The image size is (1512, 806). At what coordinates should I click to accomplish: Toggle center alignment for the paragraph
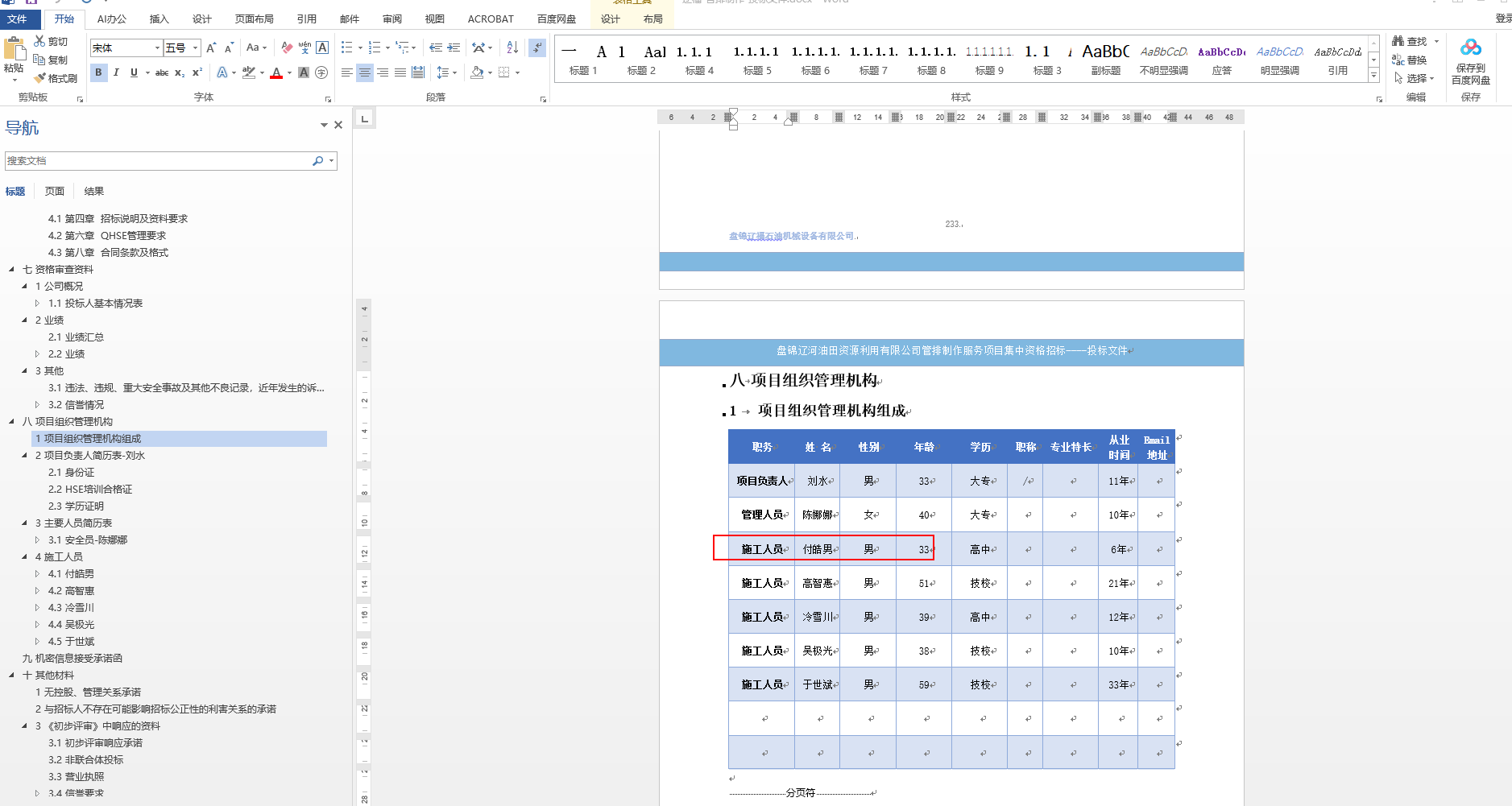coord(365,72)
